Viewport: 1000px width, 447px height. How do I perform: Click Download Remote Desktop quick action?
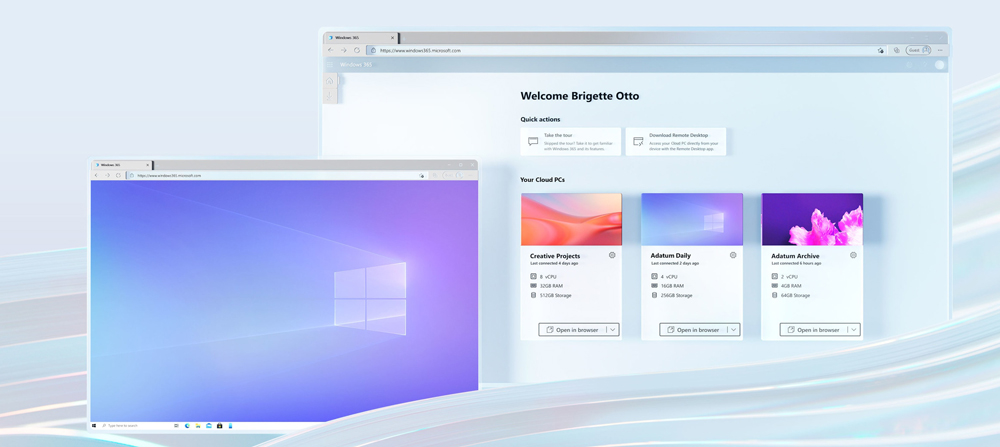point(676,142)
